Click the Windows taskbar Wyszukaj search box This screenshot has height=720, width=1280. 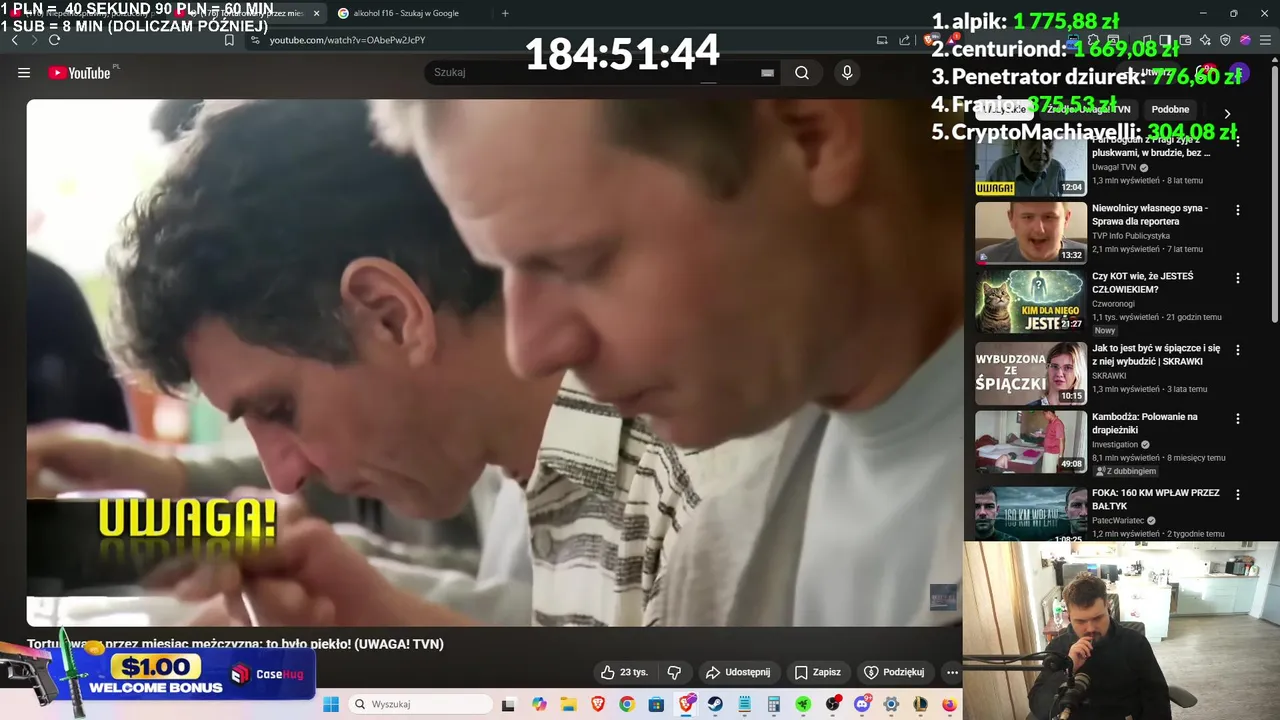tap(422, 704)
